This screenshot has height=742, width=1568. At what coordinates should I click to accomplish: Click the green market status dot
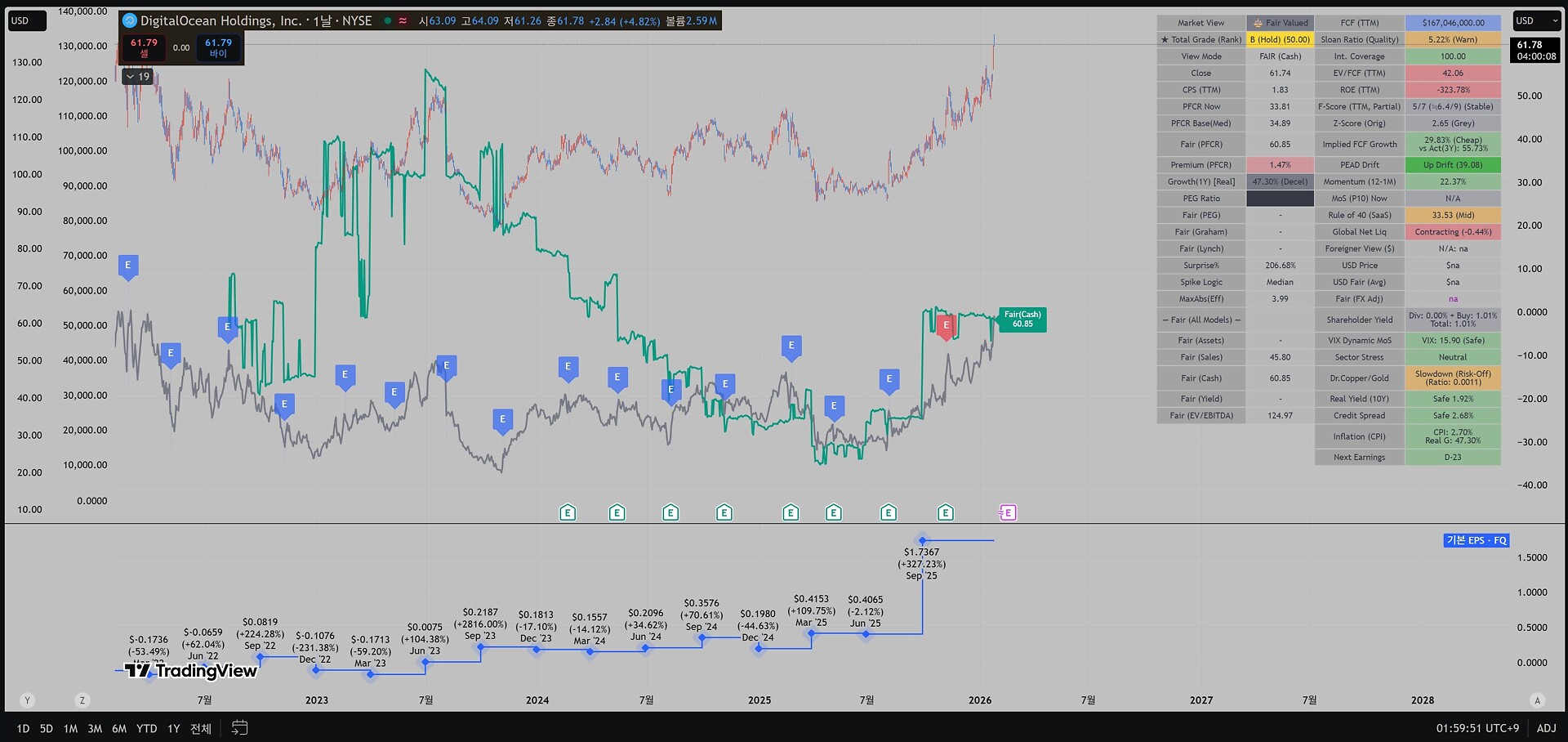coord(387,20)
